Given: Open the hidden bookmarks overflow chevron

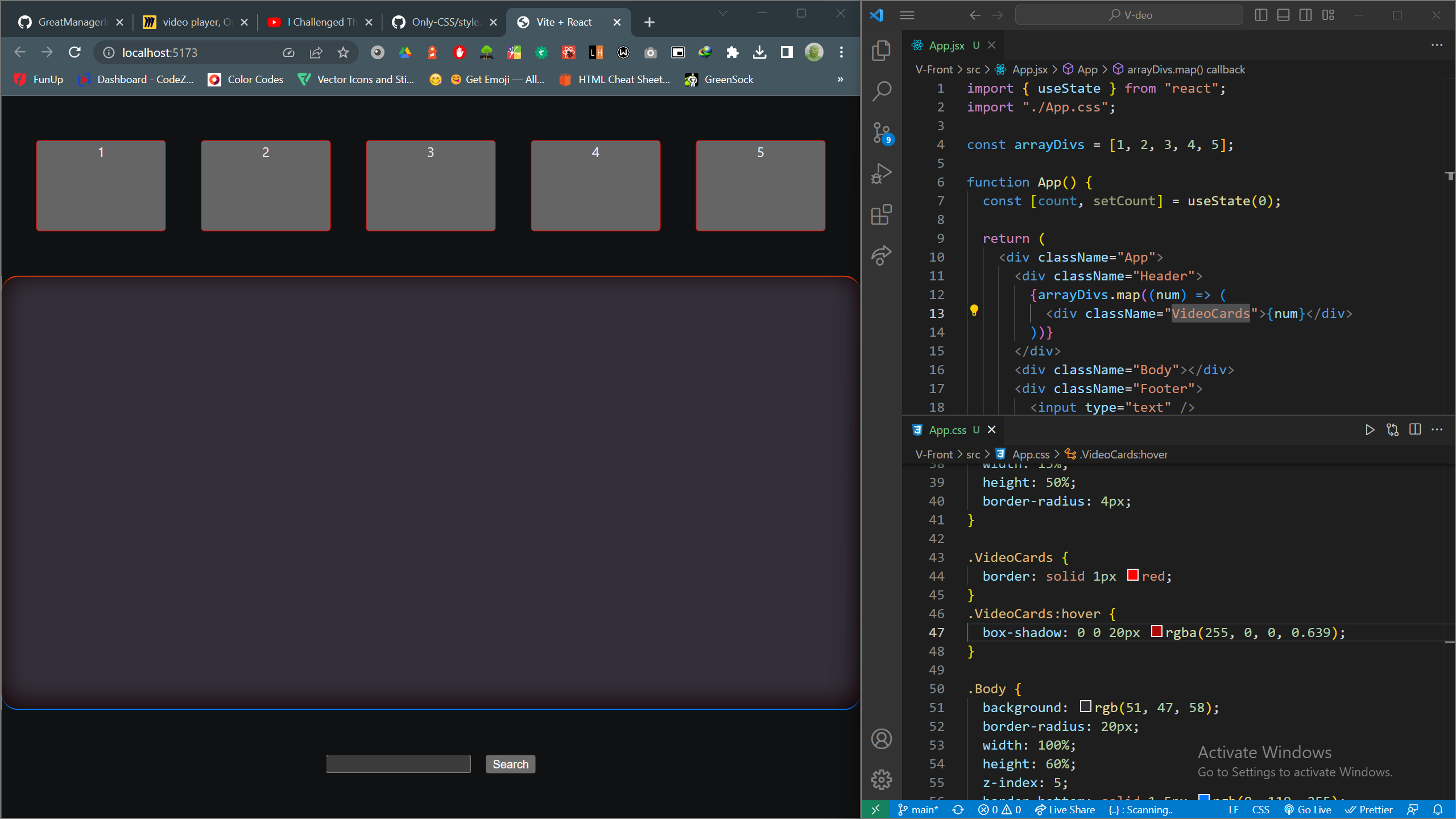Looking at the screenshot, I should coord(840,80).
